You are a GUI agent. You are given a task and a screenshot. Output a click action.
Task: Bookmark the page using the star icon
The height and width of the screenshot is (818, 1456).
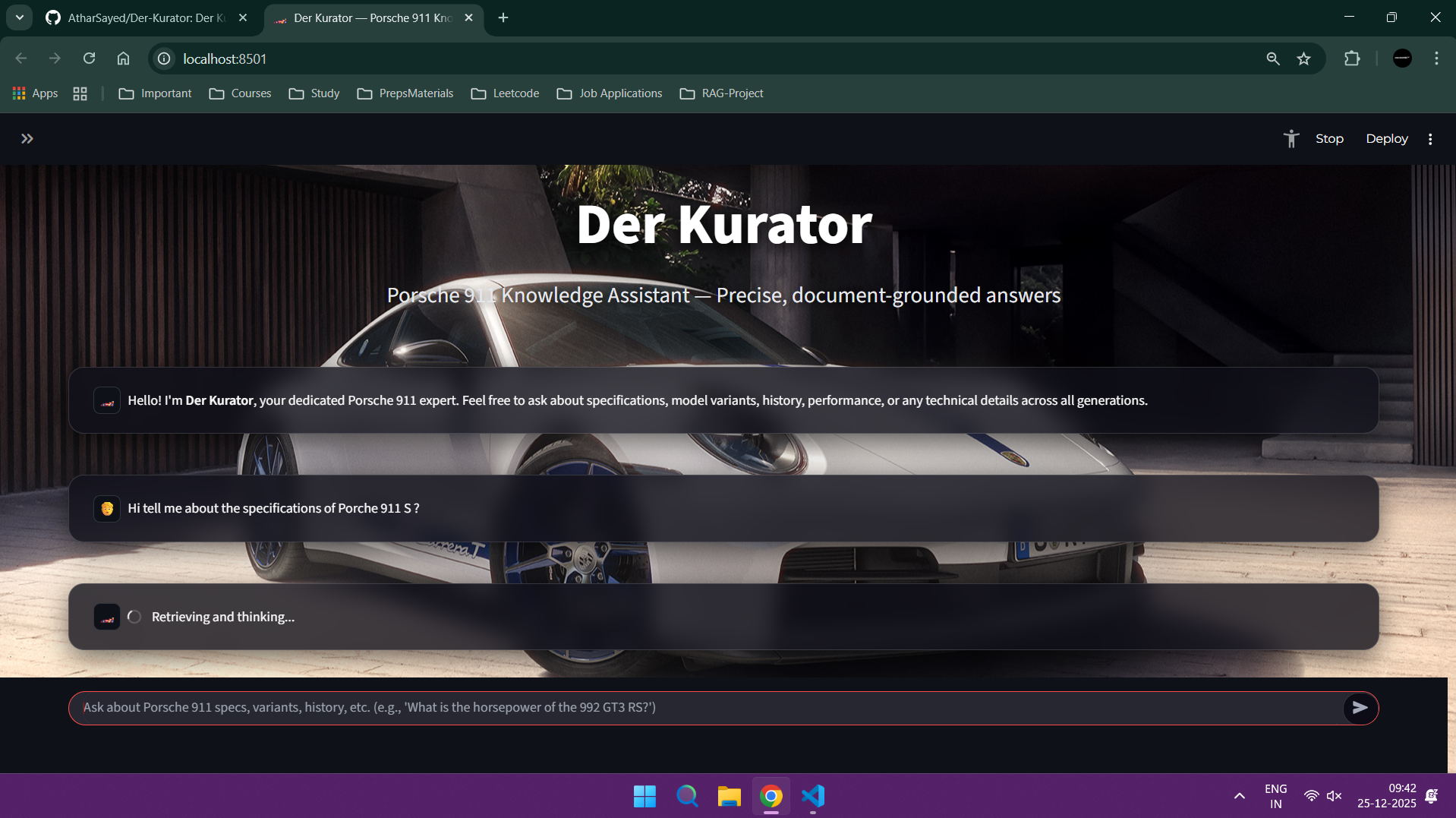1304,58
